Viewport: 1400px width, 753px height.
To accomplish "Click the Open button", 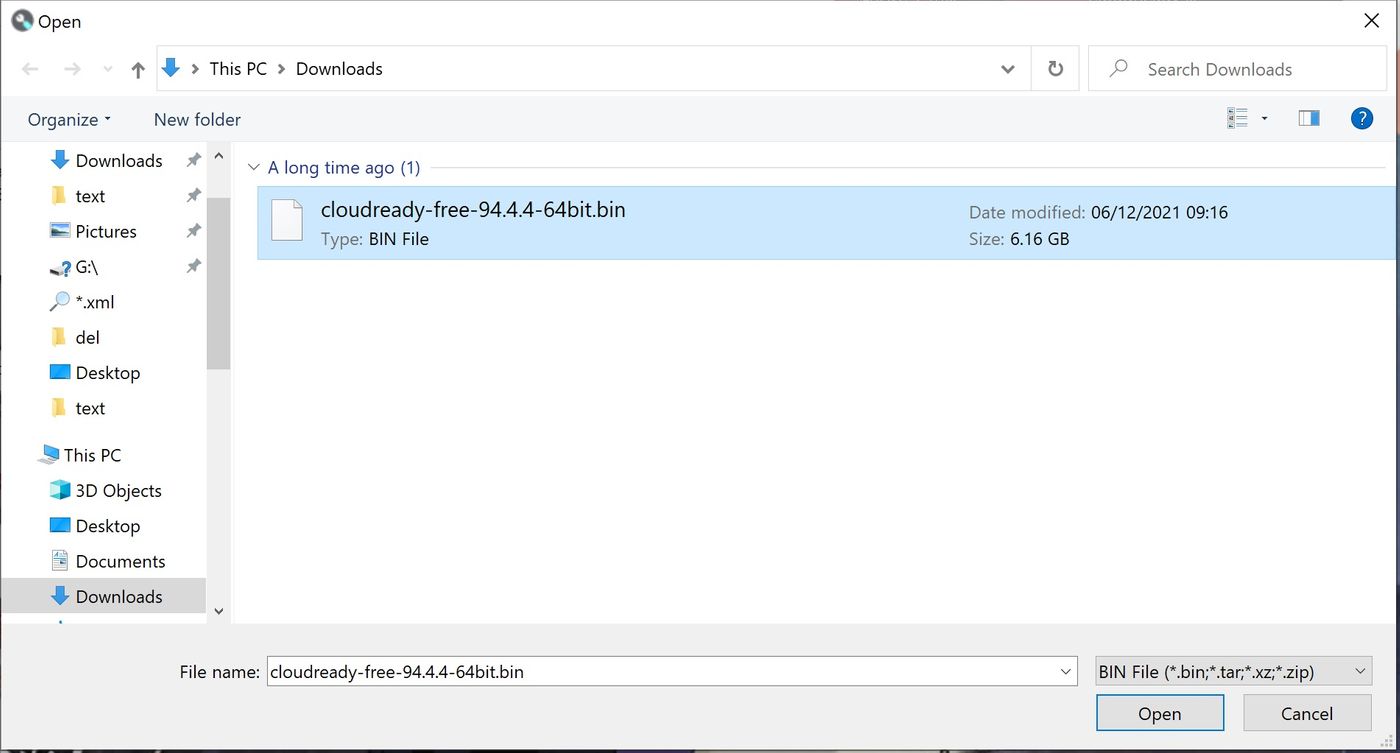I will coord(1160,713).
